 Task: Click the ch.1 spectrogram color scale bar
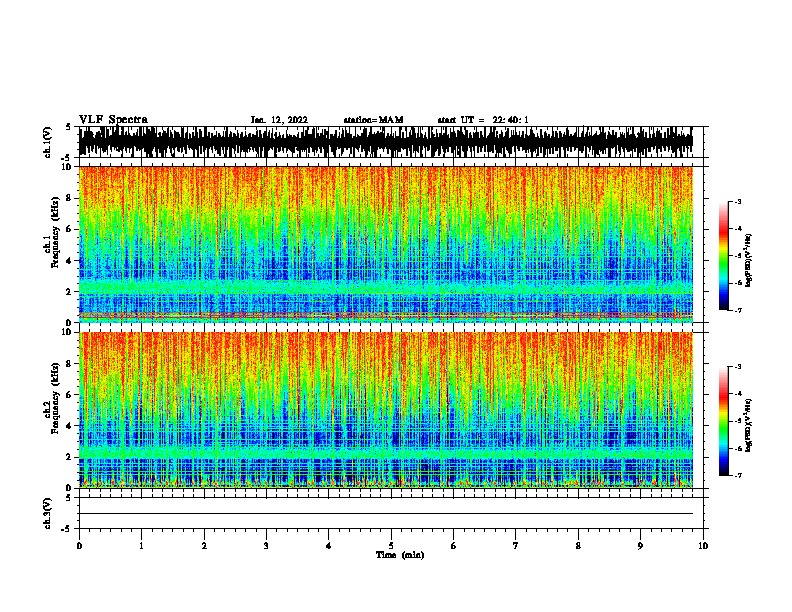(724, 256)
